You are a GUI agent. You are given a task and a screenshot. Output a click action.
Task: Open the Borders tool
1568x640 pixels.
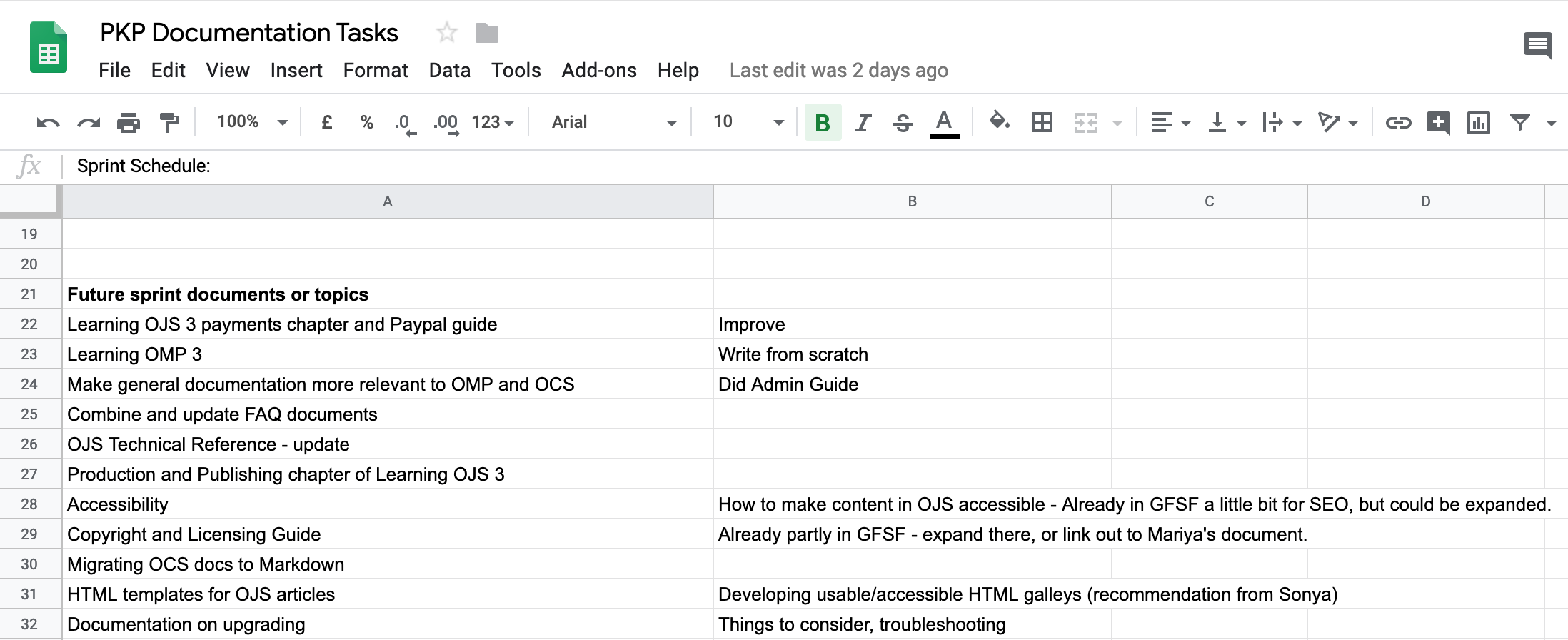point(1042,122)
